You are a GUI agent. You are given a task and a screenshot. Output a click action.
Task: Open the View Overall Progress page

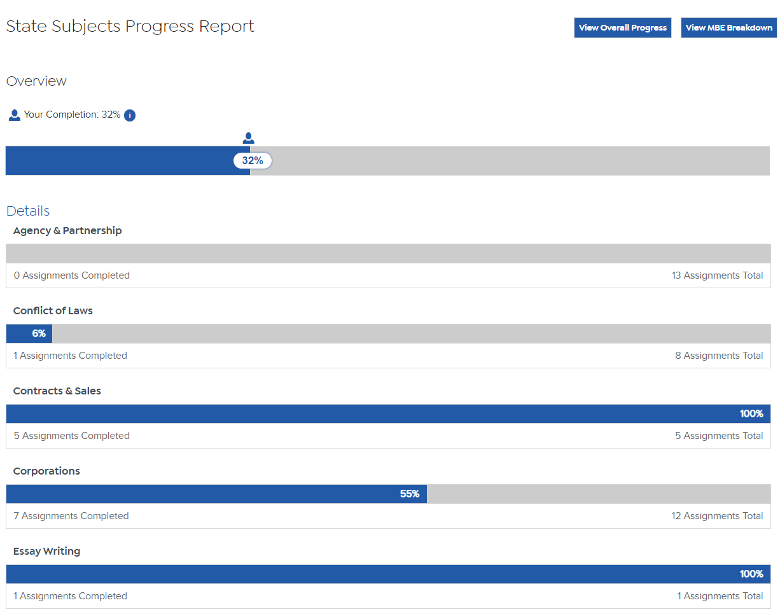(x=622, y=28)
